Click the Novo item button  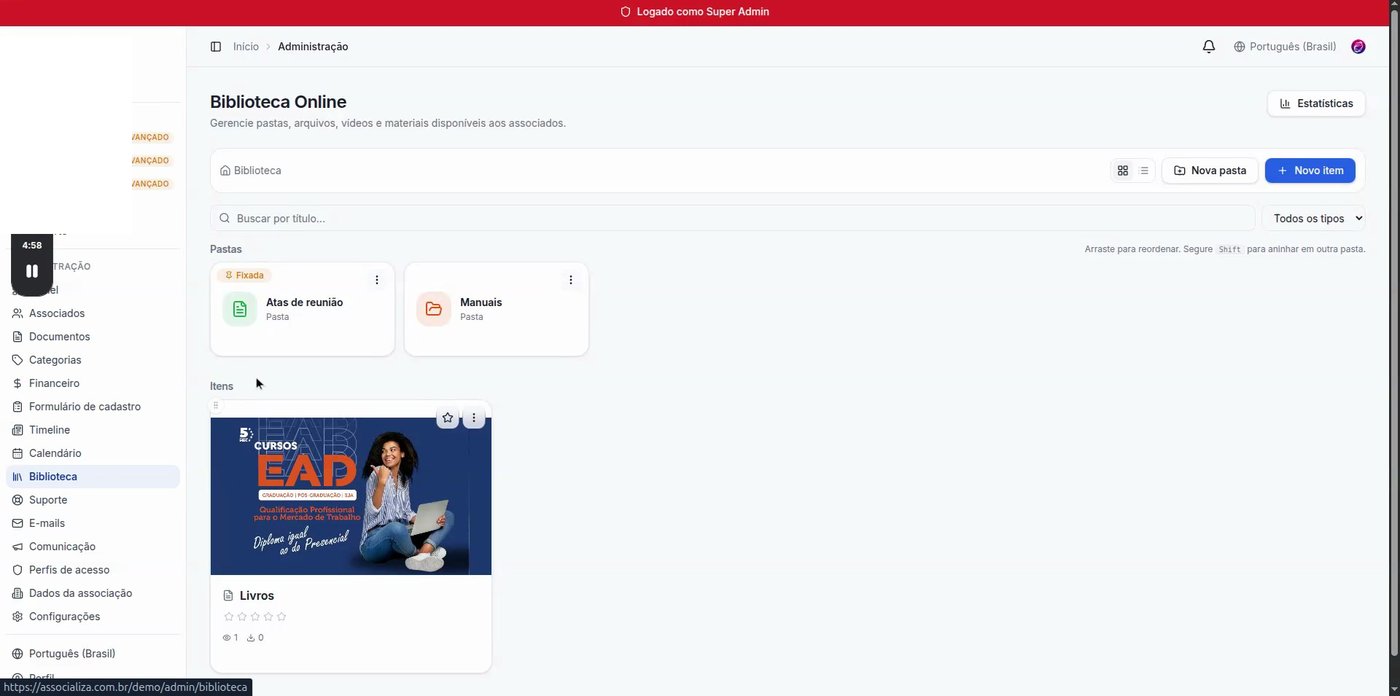click(1310, 170)
